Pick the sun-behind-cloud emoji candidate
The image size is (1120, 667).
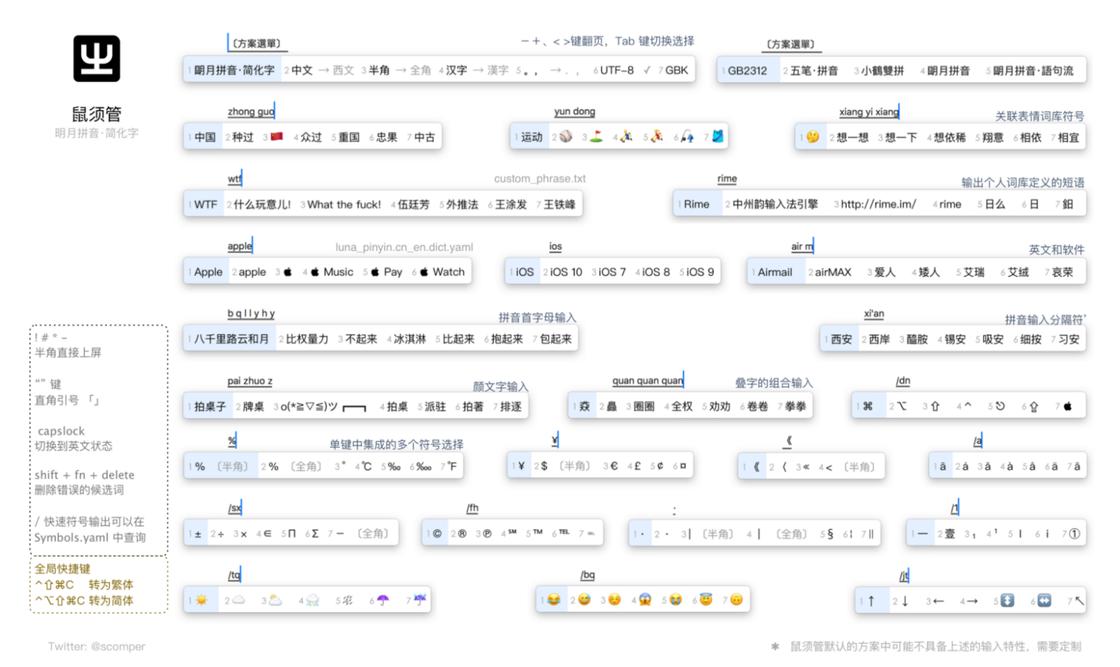coord(275,600)
